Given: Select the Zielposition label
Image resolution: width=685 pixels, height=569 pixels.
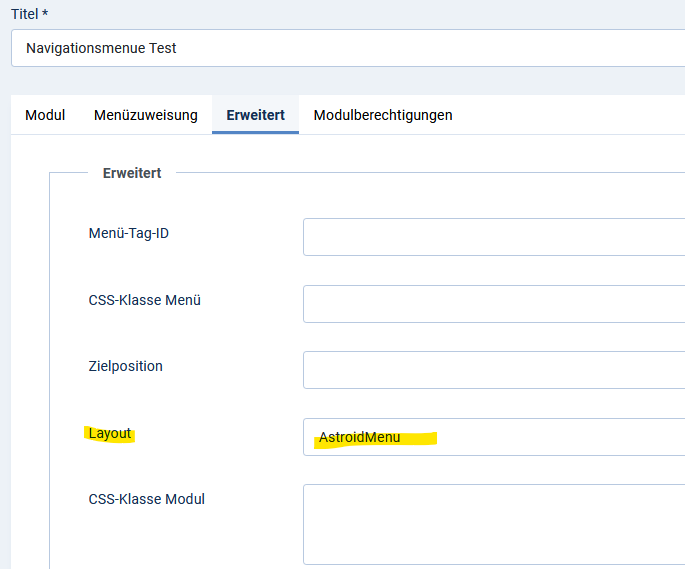Looking at the screenshot, I should [126, 366].
